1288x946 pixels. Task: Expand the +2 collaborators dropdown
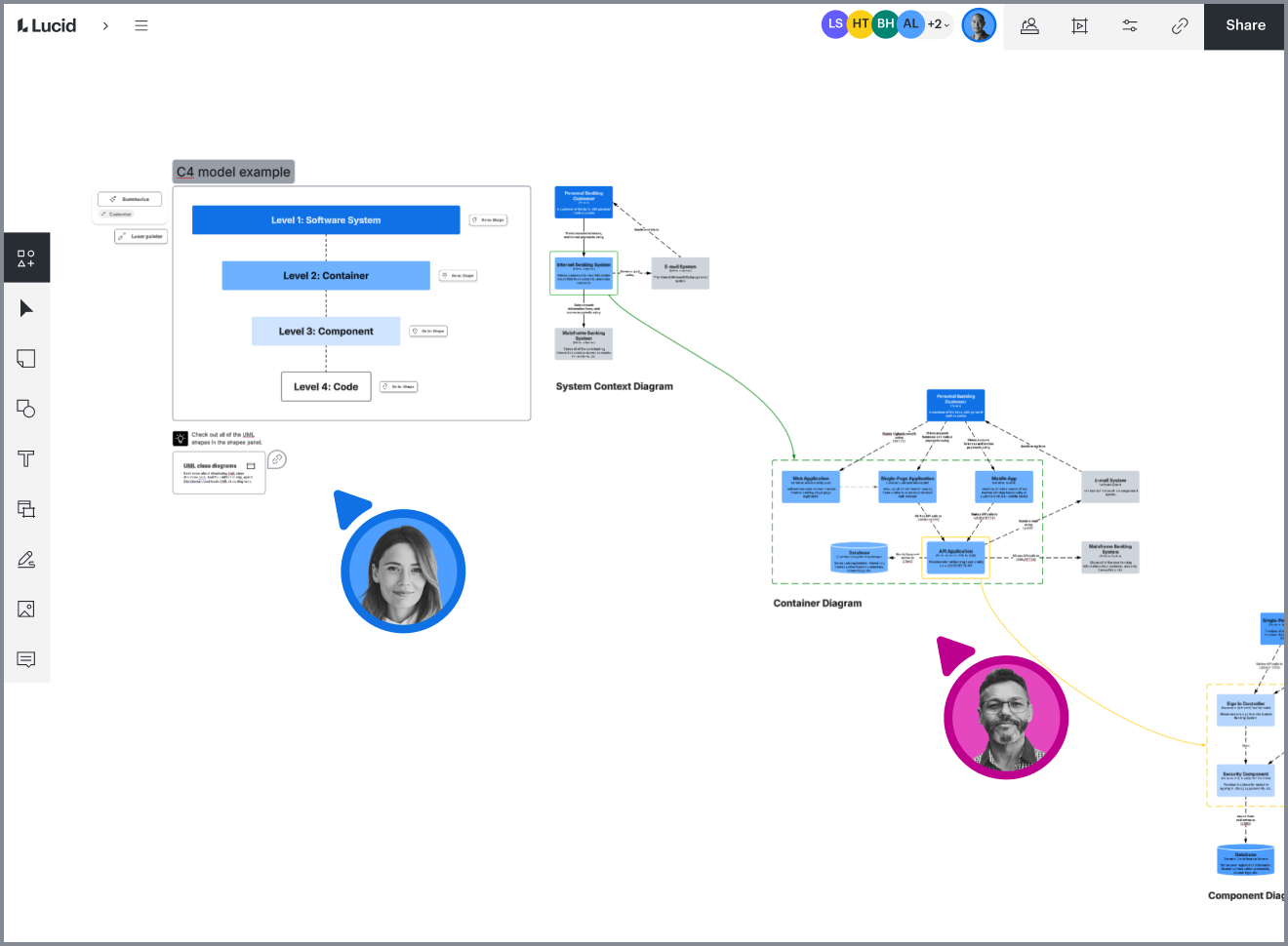point(939,24)
